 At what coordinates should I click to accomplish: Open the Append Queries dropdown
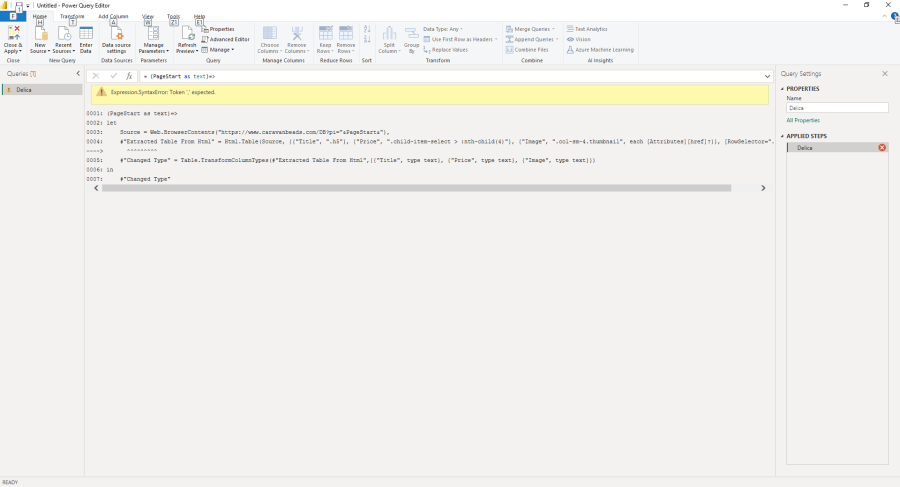pyautogui.click(x=532, y=40)
